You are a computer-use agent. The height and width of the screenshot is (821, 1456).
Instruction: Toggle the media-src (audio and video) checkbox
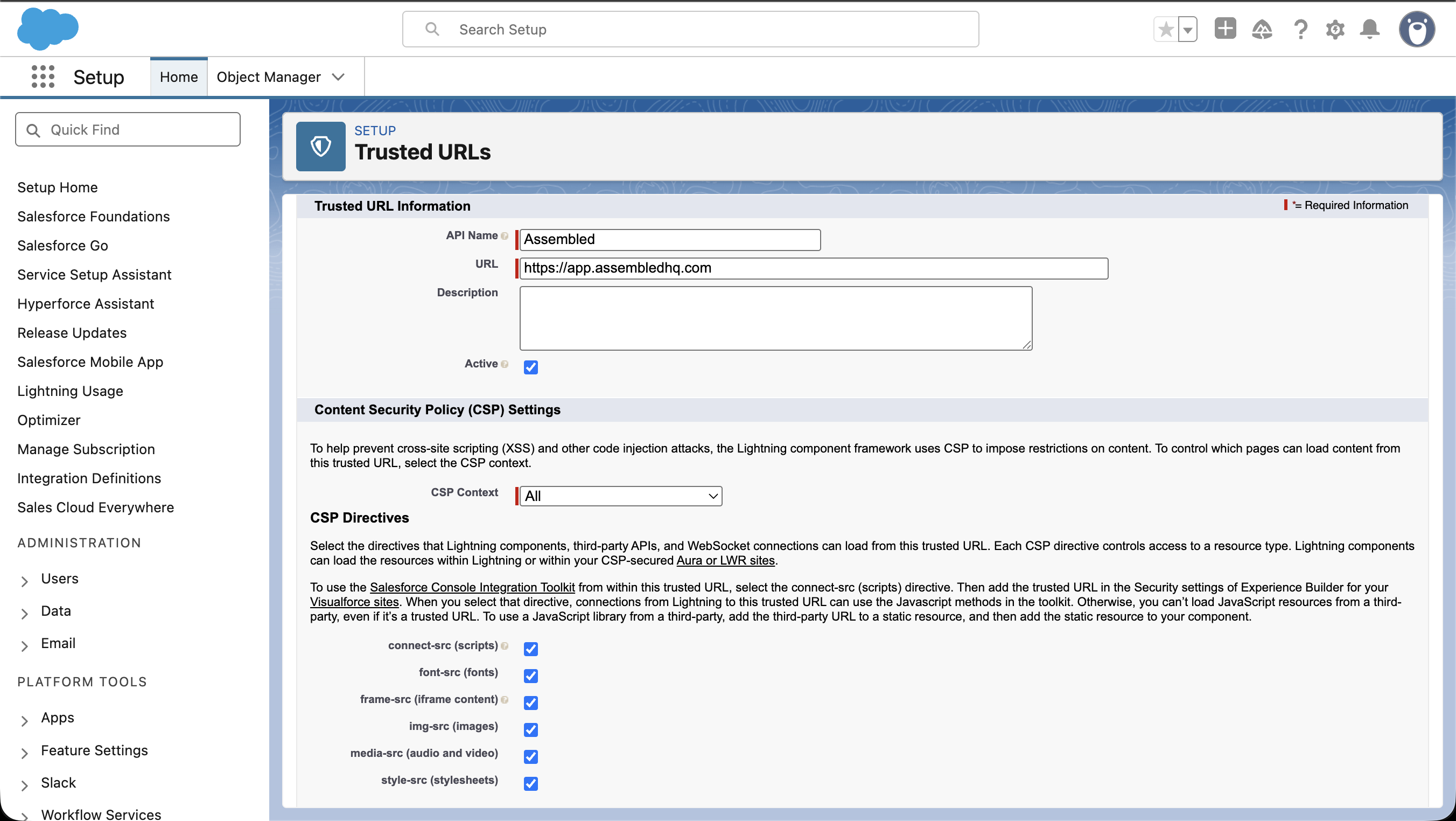click(531, 756)
